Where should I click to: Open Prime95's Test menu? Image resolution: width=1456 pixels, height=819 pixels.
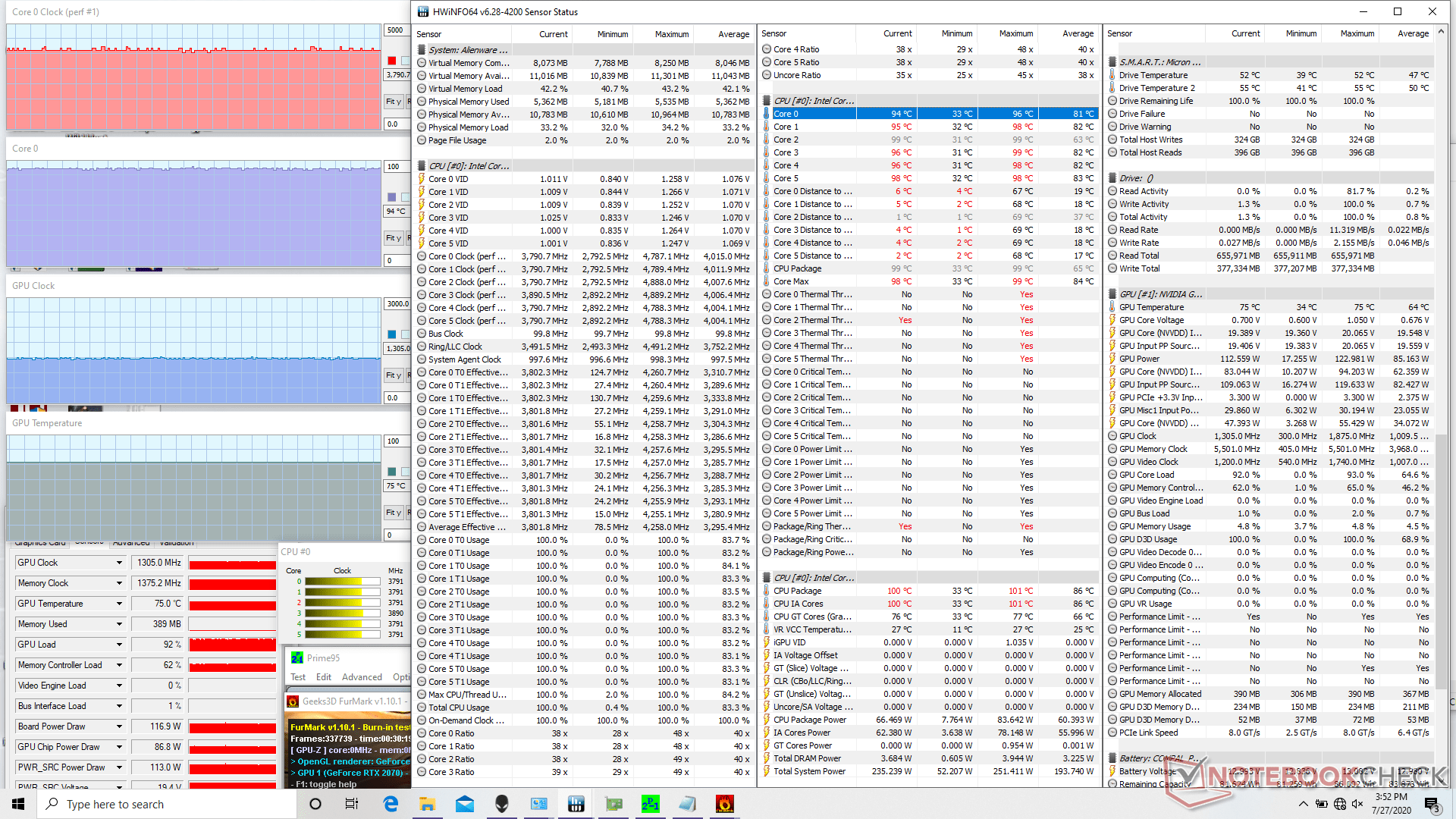pyautogui.click(x=297, y=676)
